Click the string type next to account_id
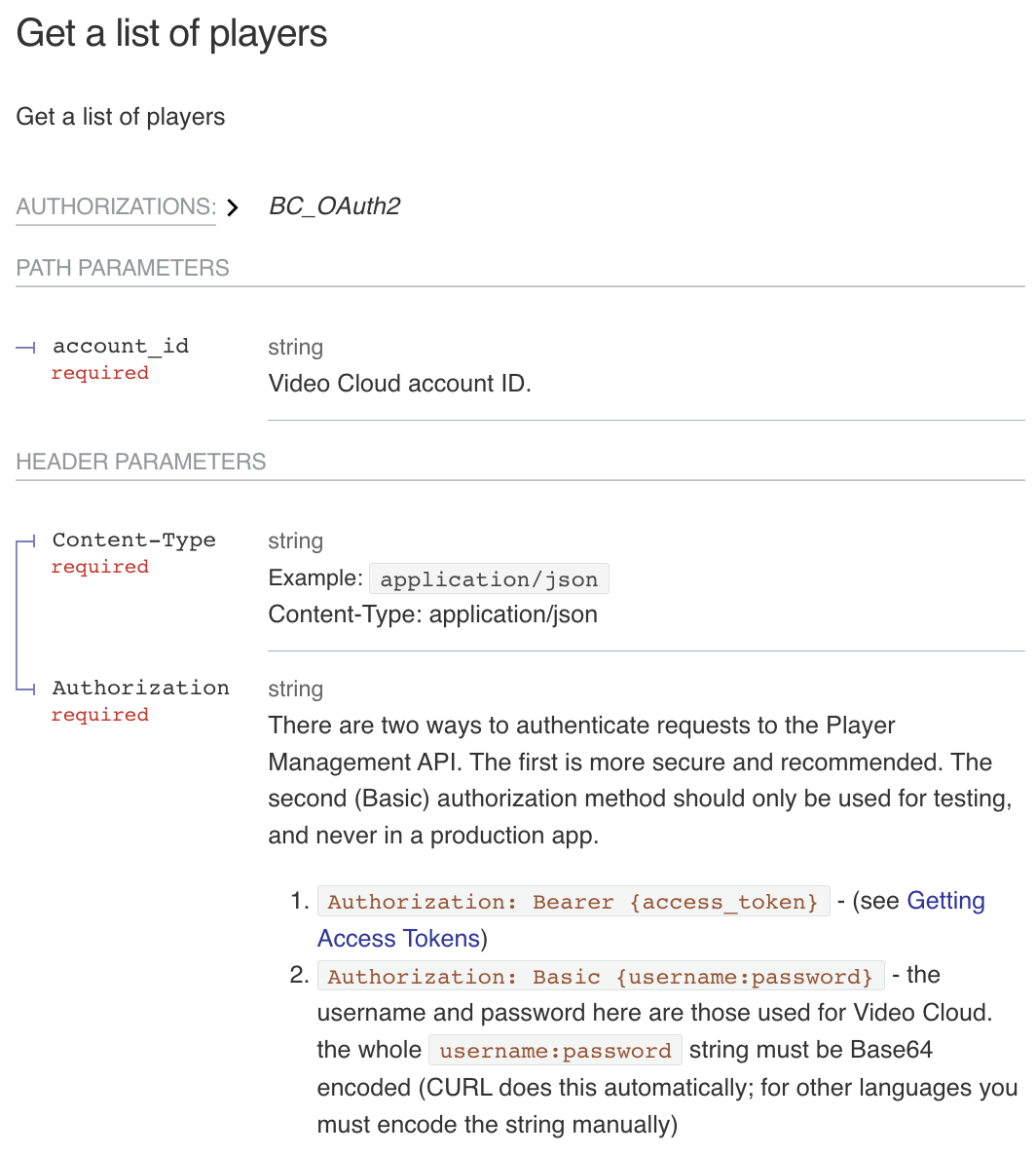The image size is (1036, 1155). [295, 347]
